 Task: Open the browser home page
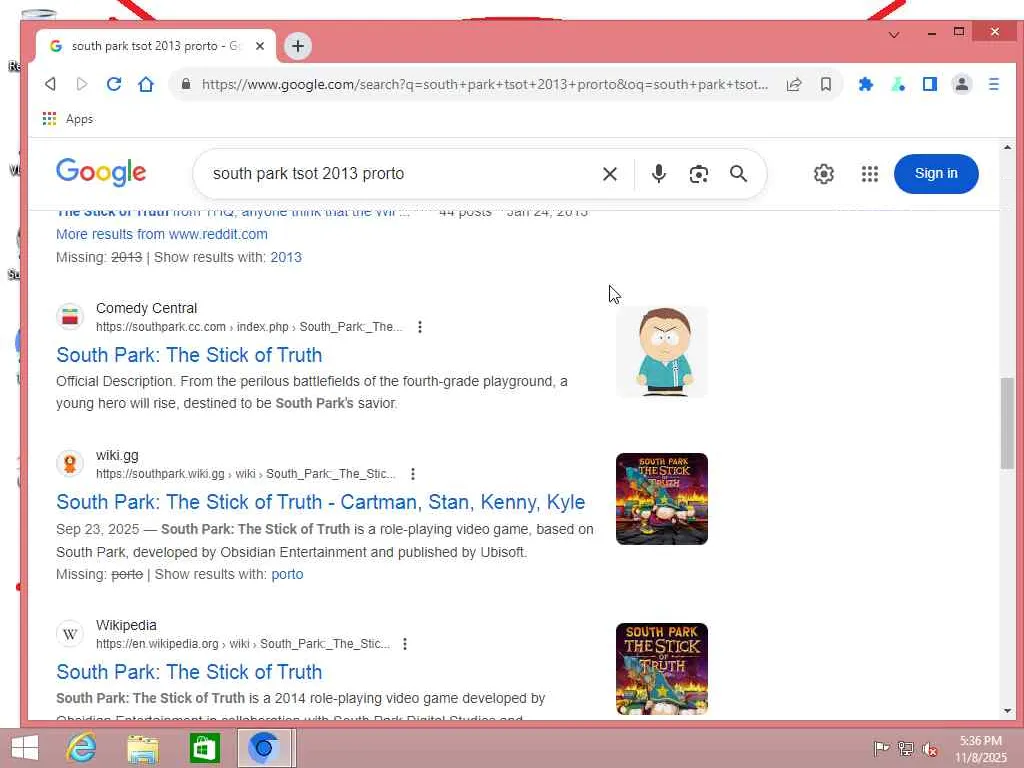point(146,84)
